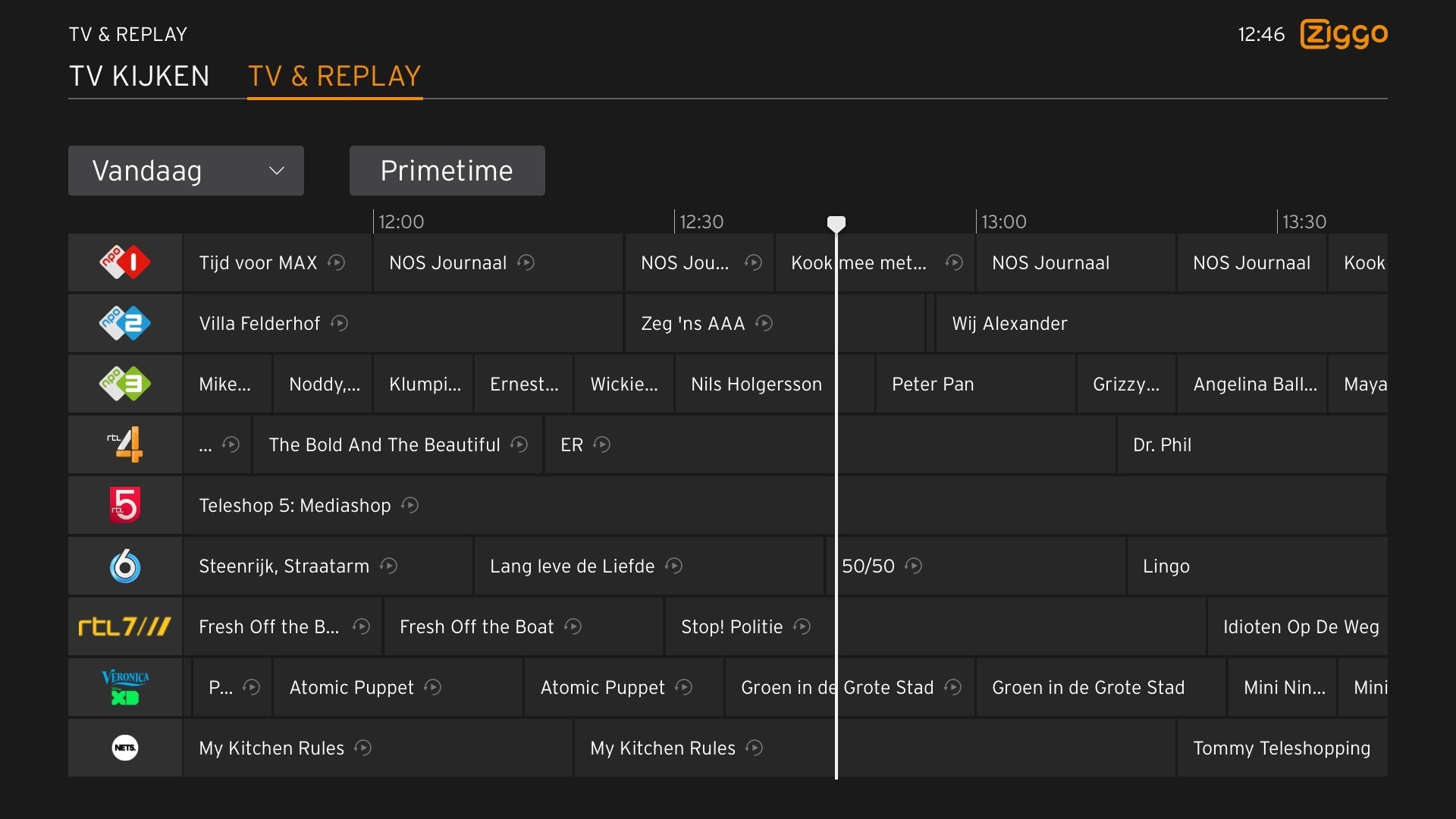Jump to Primetime
The height and width of the screenshot is (819, 1456).
pyautogui.click(x=447, y=171)
